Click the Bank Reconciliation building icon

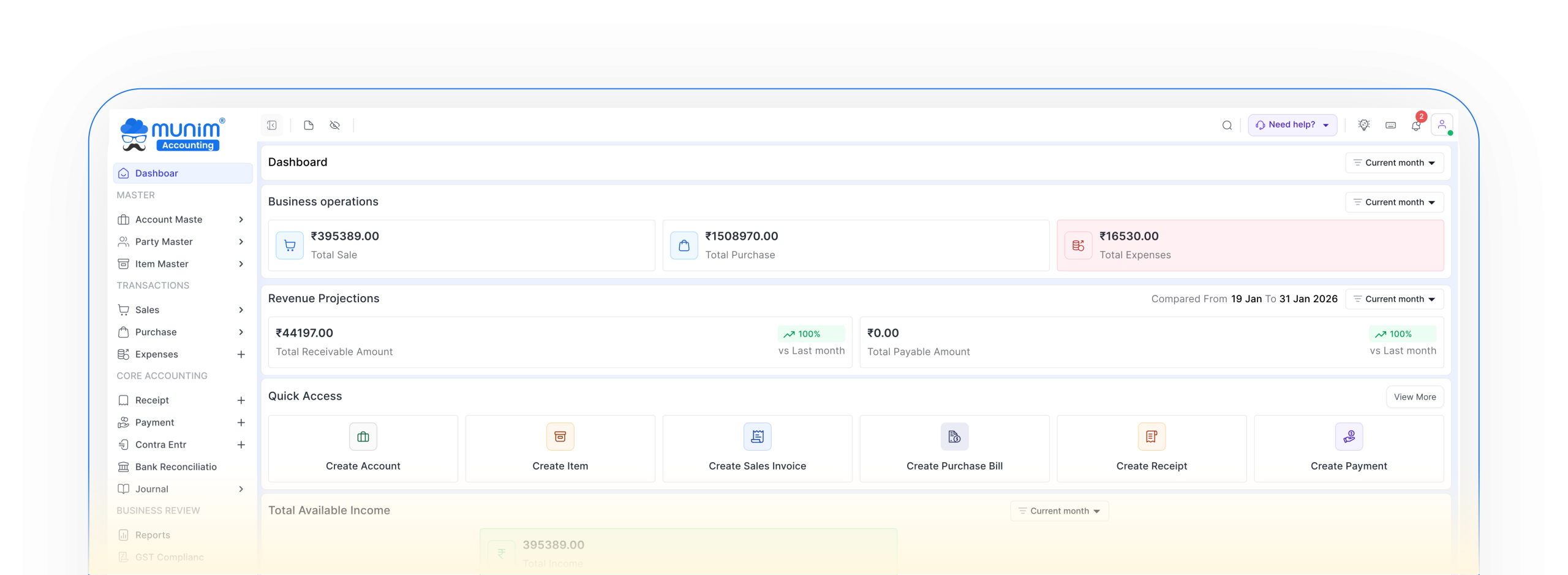(123, 466)
